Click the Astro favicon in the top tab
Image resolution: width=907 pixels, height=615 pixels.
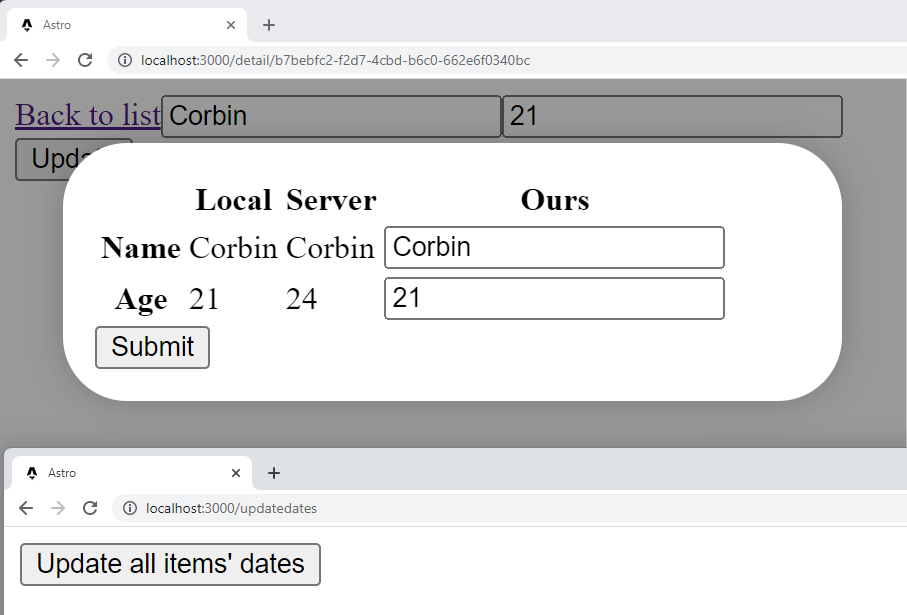(x=27, y=25)
